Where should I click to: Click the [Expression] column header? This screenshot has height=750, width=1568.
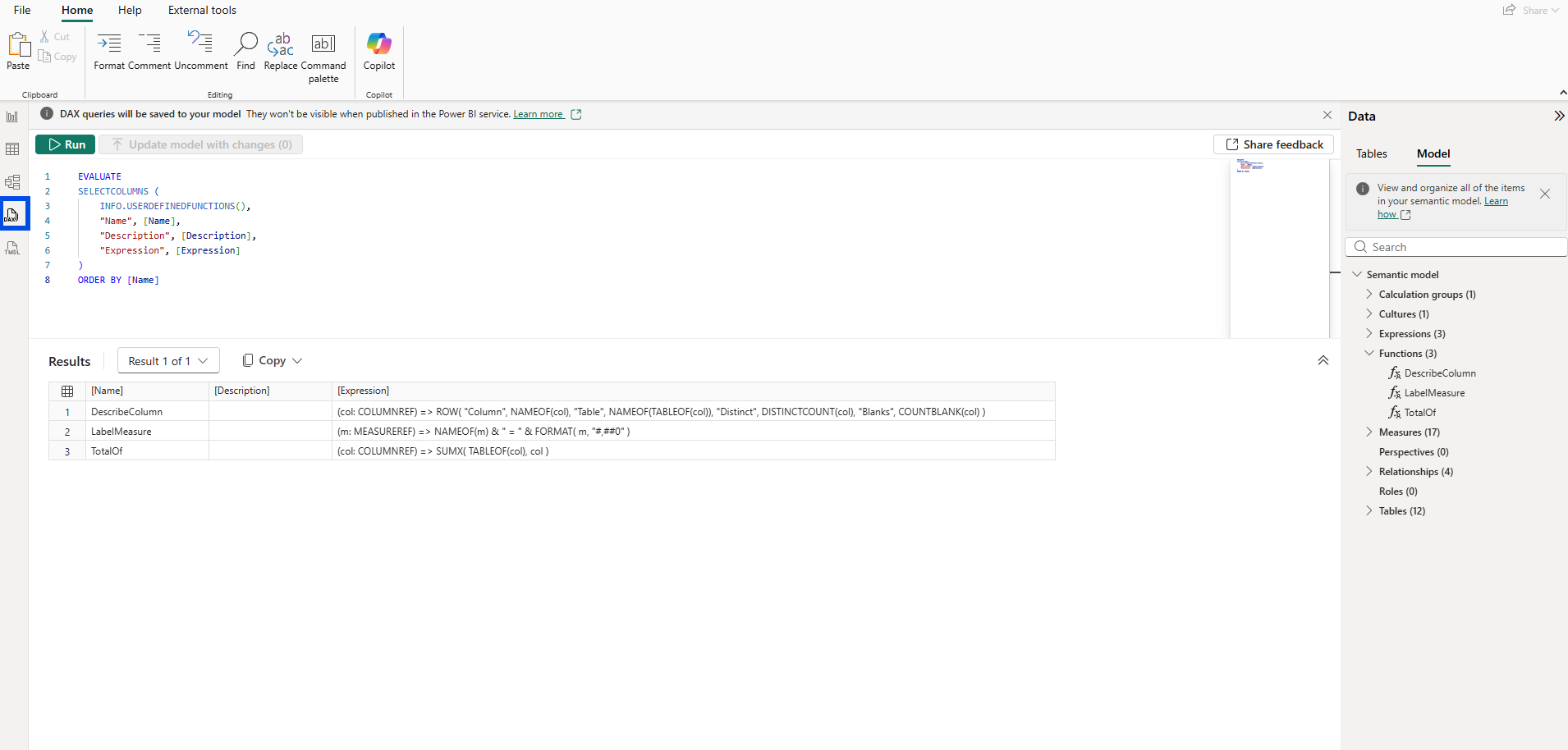coord(694,391)
